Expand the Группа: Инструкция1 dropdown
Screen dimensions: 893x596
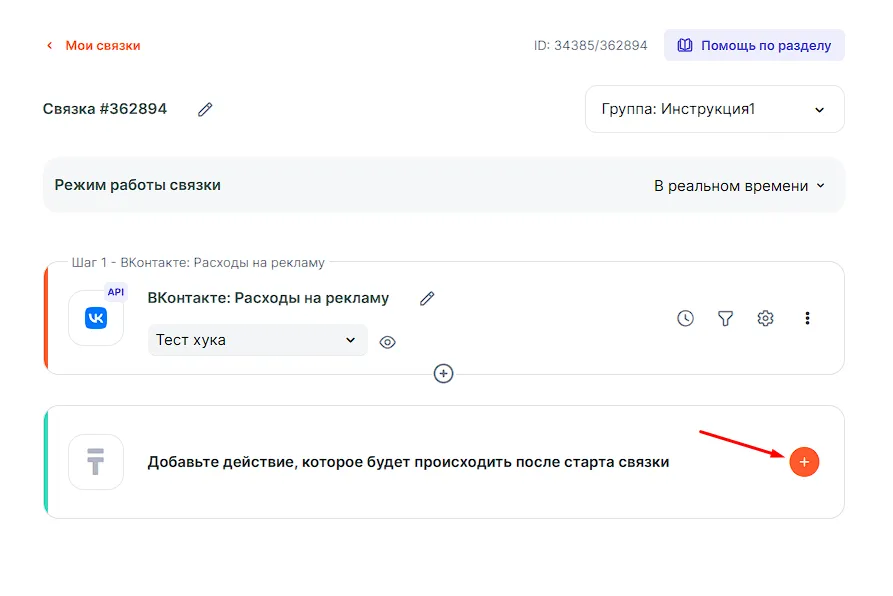(714, 109)
